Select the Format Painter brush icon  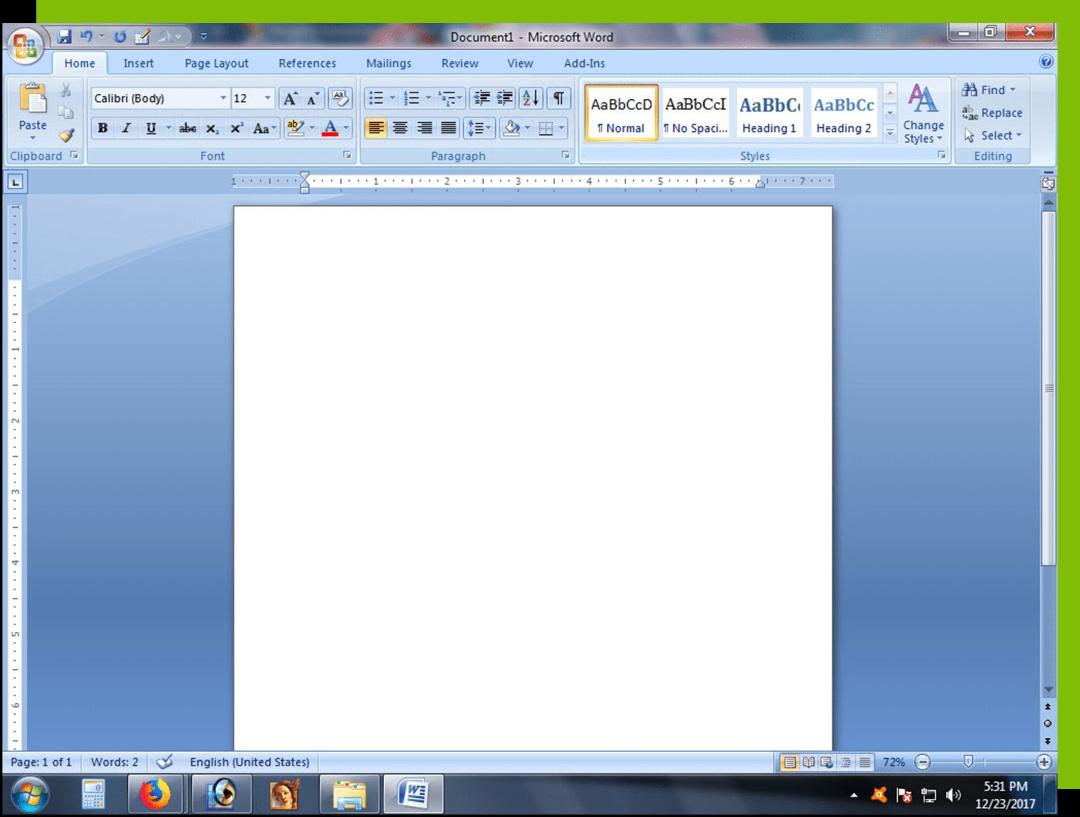point(66,136)
